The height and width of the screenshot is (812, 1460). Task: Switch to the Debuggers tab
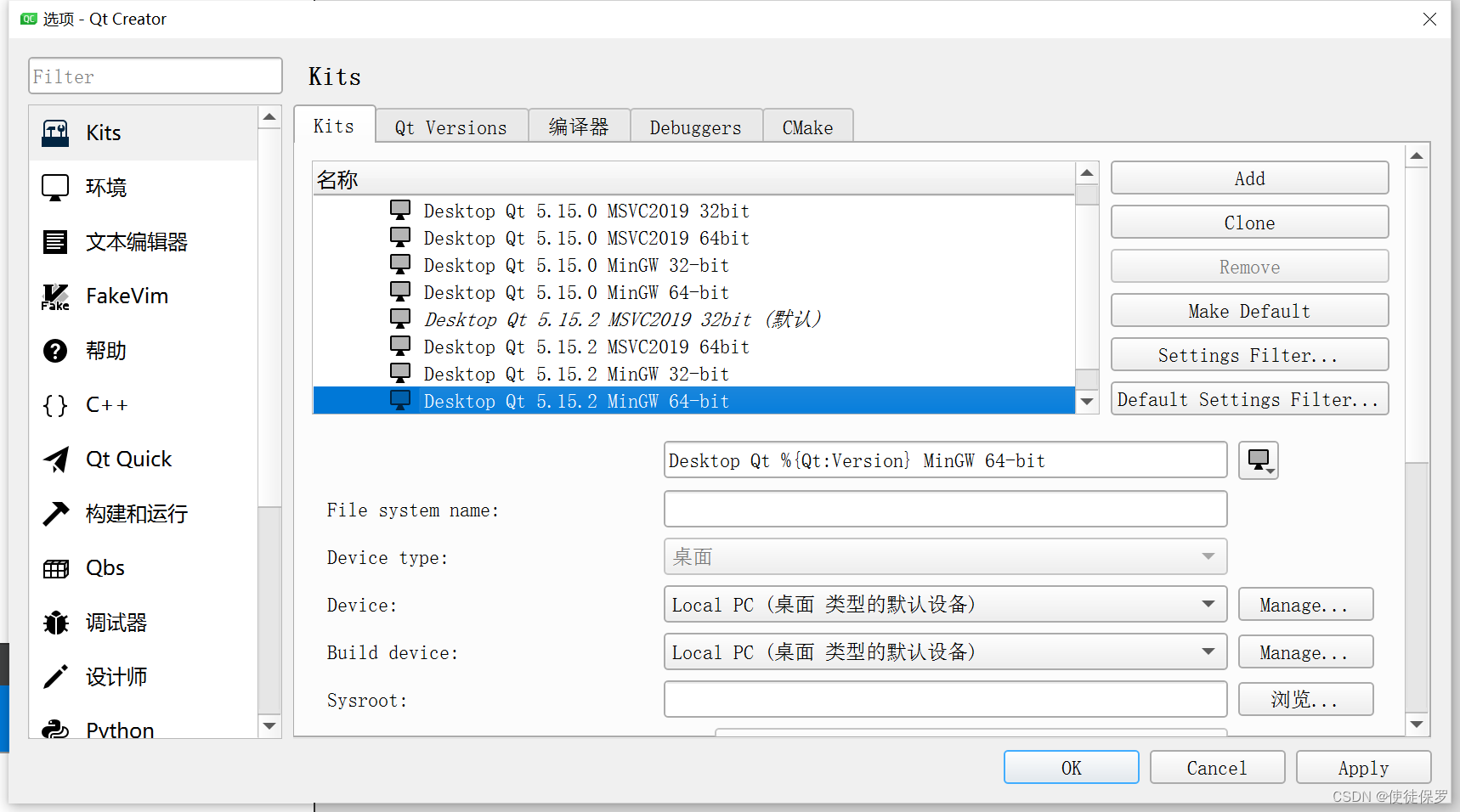(x=695, y=127)
